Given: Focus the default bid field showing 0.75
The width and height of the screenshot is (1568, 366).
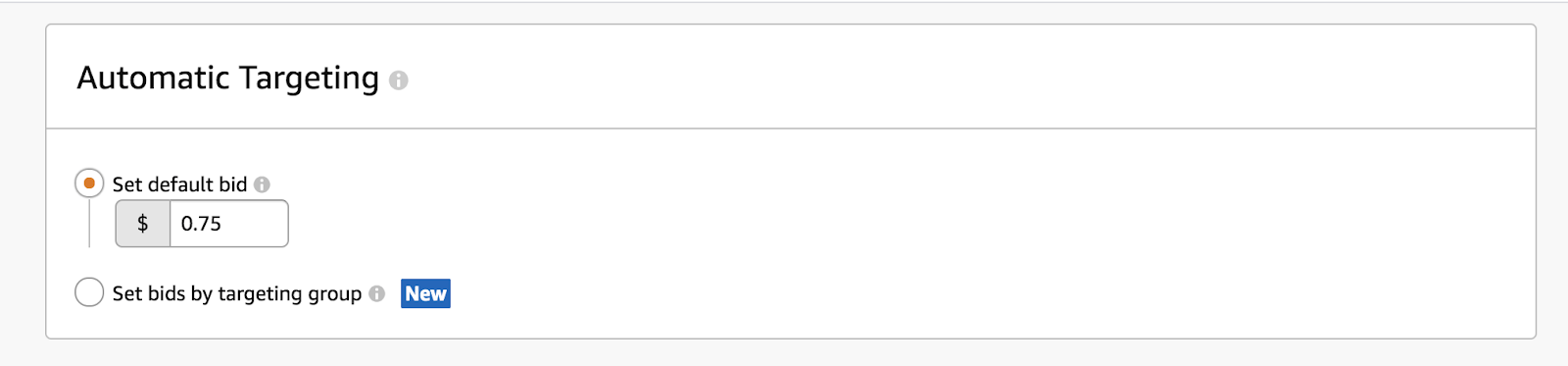Looking at the screenshot, I should [228, 224].
